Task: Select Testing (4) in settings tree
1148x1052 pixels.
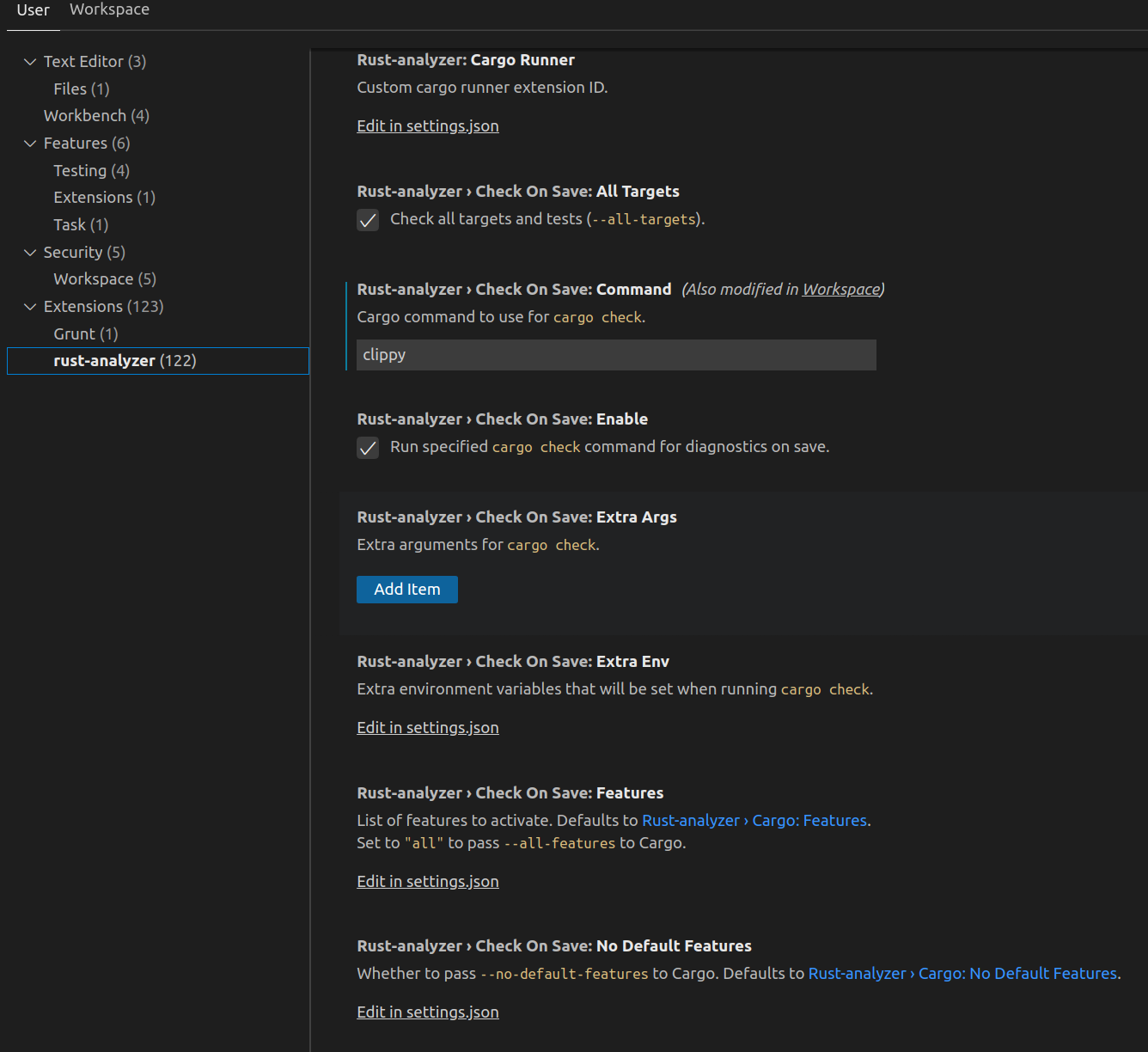Action: coord(91,171)
